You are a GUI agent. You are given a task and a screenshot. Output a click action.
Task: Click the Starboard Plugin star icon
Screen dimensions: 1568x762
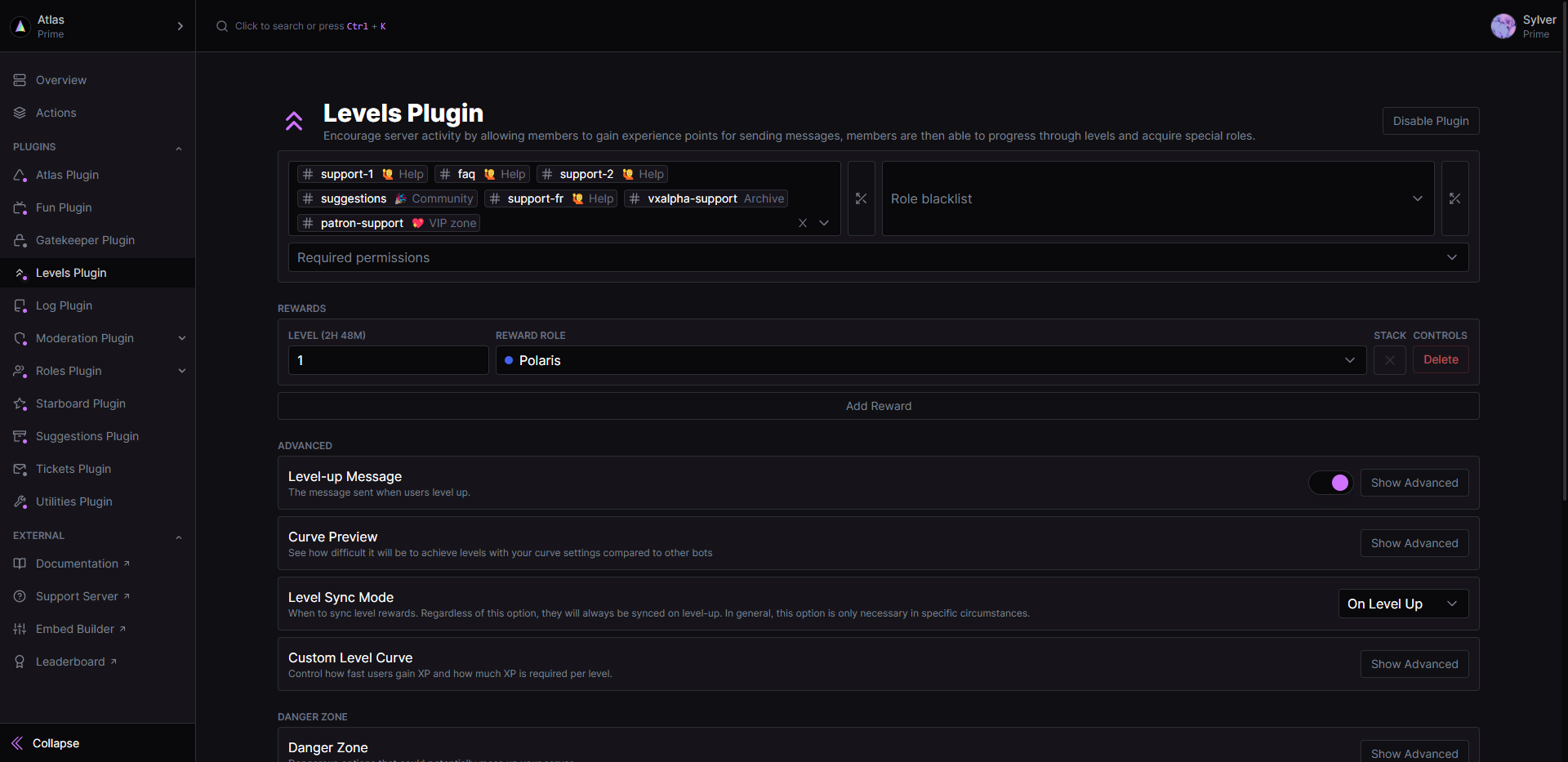pos(20,403)
